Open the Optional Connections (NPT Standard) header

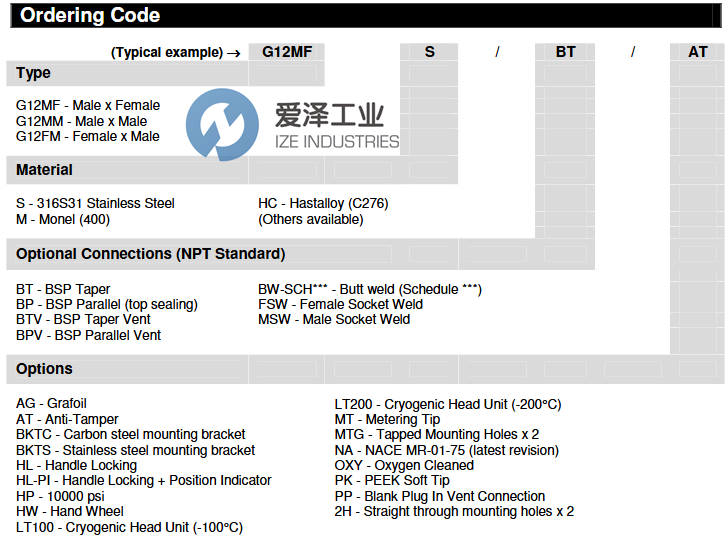151,254
